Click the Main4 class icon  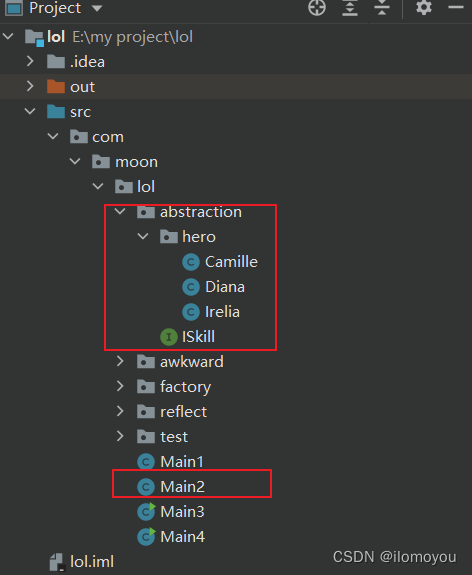click(x=146, y=536)
